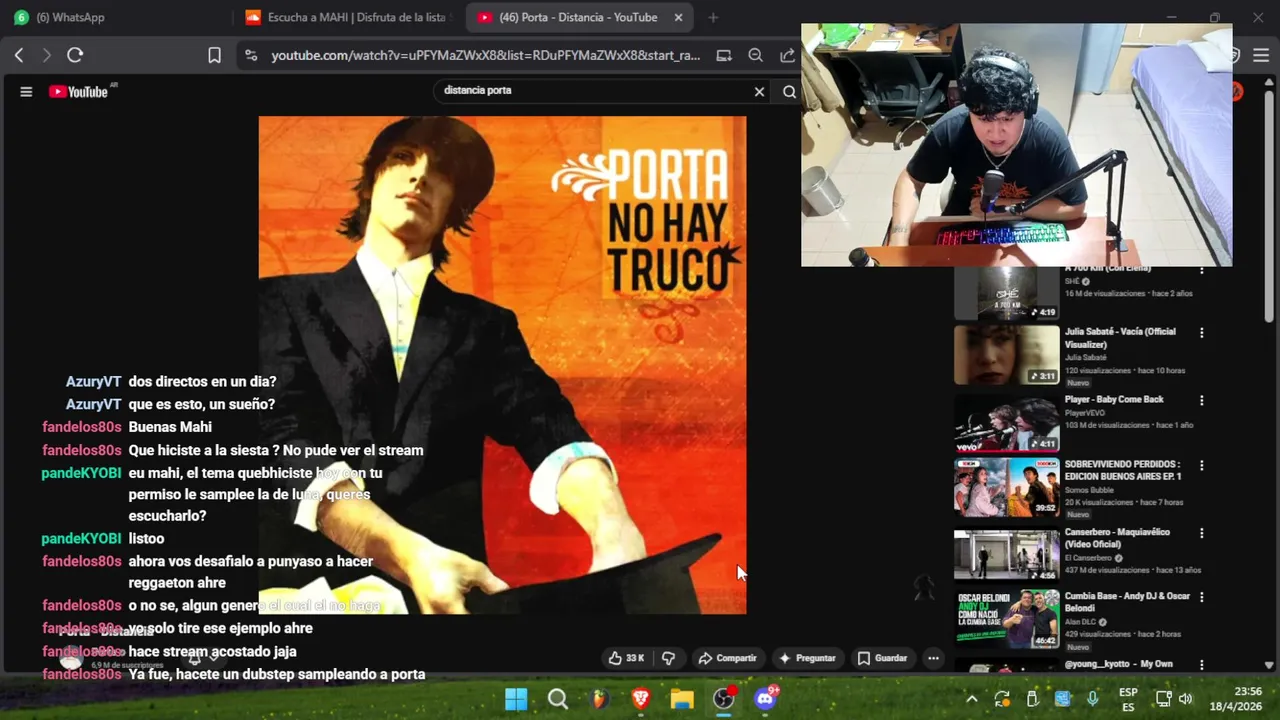Open the 'SOBREVIVIENDO PERDIDOS : EDICION BUENOS AIRES' title
The image size is (1280, 720).
pos(1123,470)
